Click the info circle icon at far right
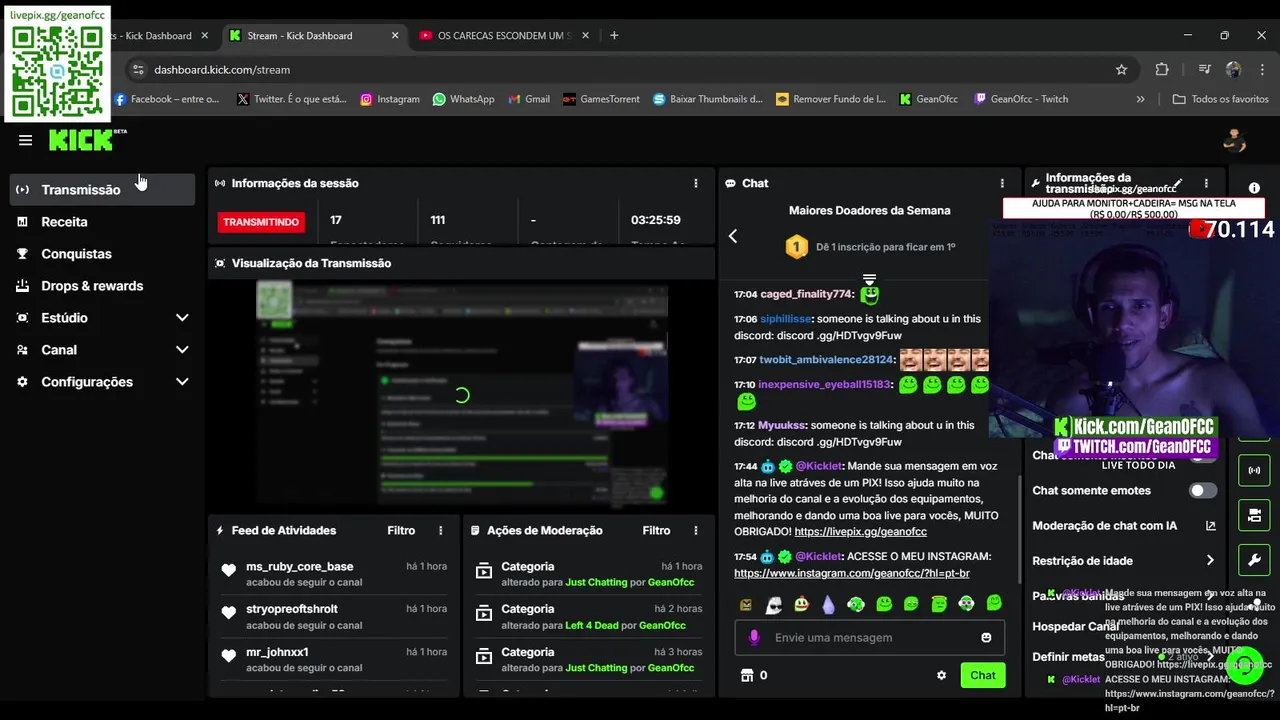Viewport: 1280px width, 720px height. click(x=1254, y=188)
